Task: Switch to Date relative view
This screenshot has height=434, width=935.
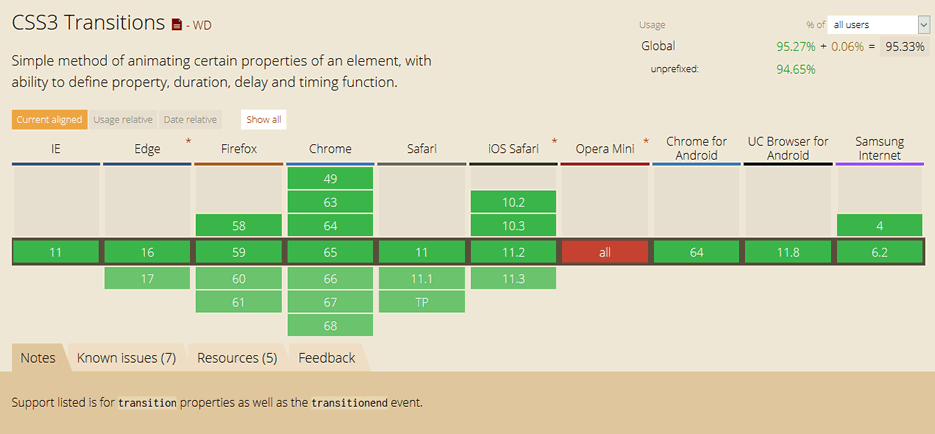Action: (x=190, y=119)
